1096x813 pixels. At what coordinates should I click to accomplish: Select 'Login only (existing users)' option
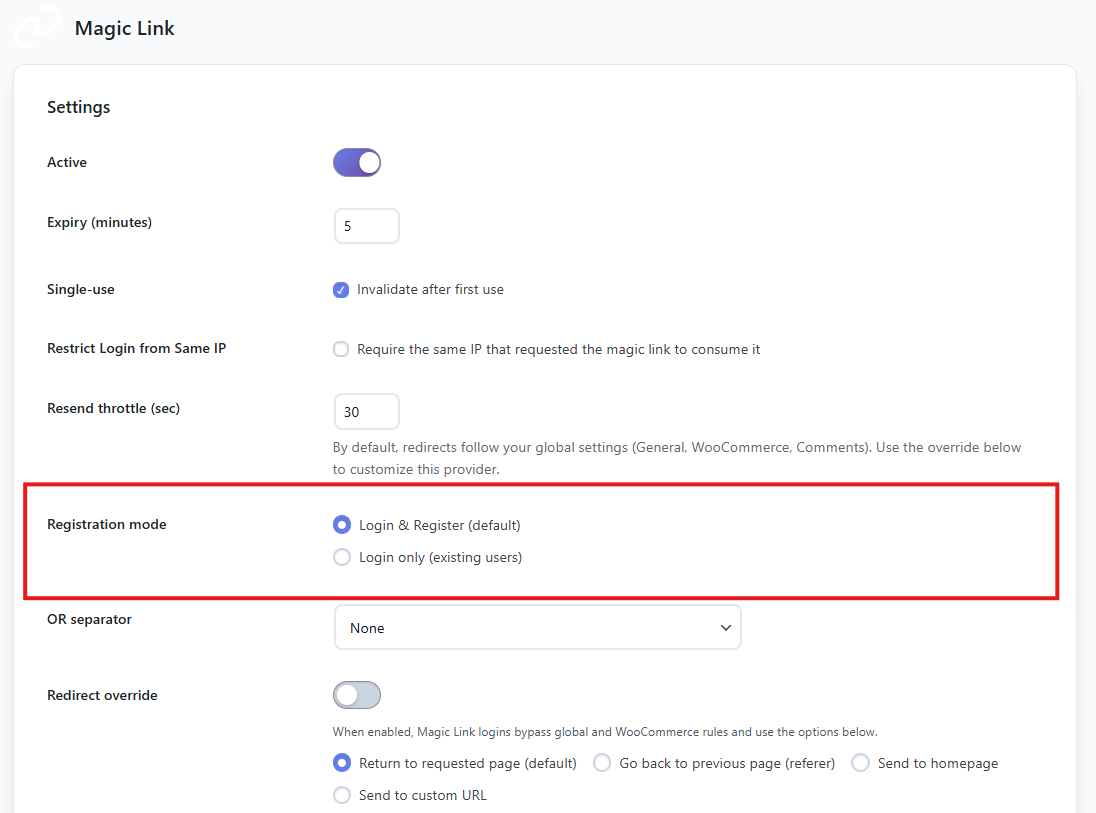pos(341,557)
